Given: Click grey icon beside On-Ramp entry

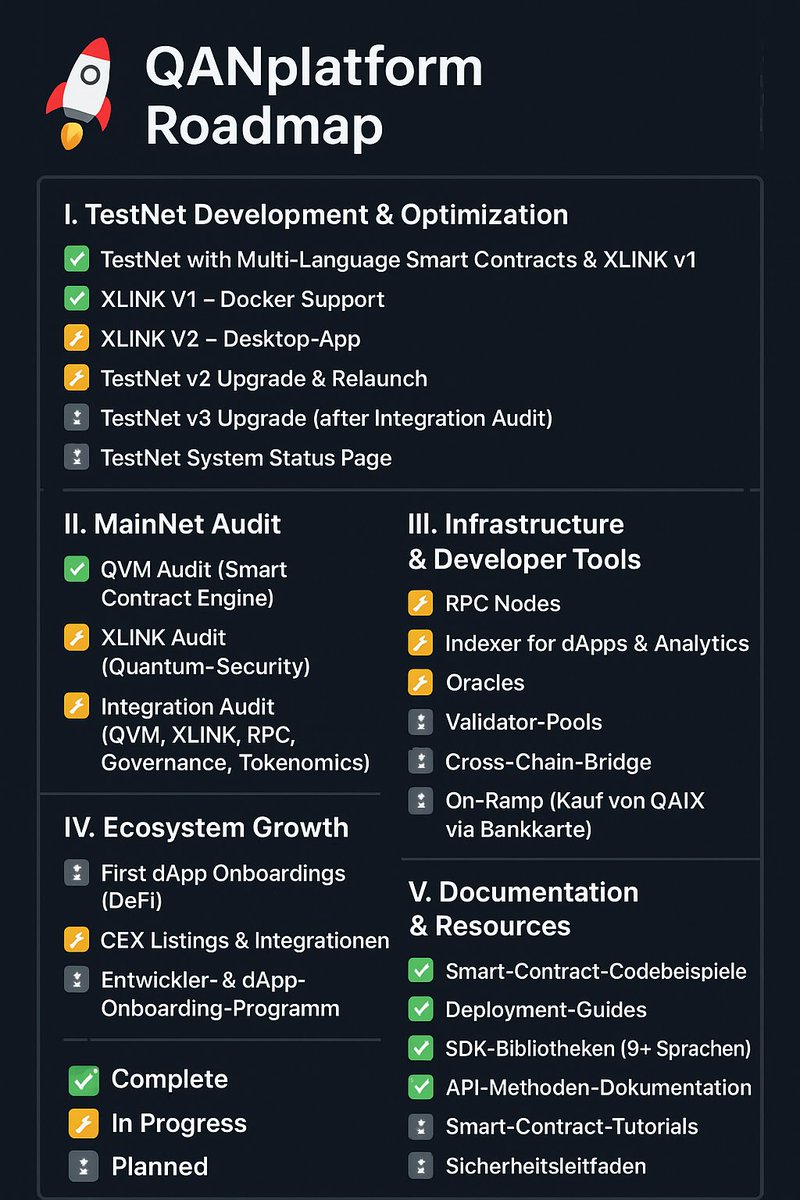Looking at the screenshot, I should point(421,801).
